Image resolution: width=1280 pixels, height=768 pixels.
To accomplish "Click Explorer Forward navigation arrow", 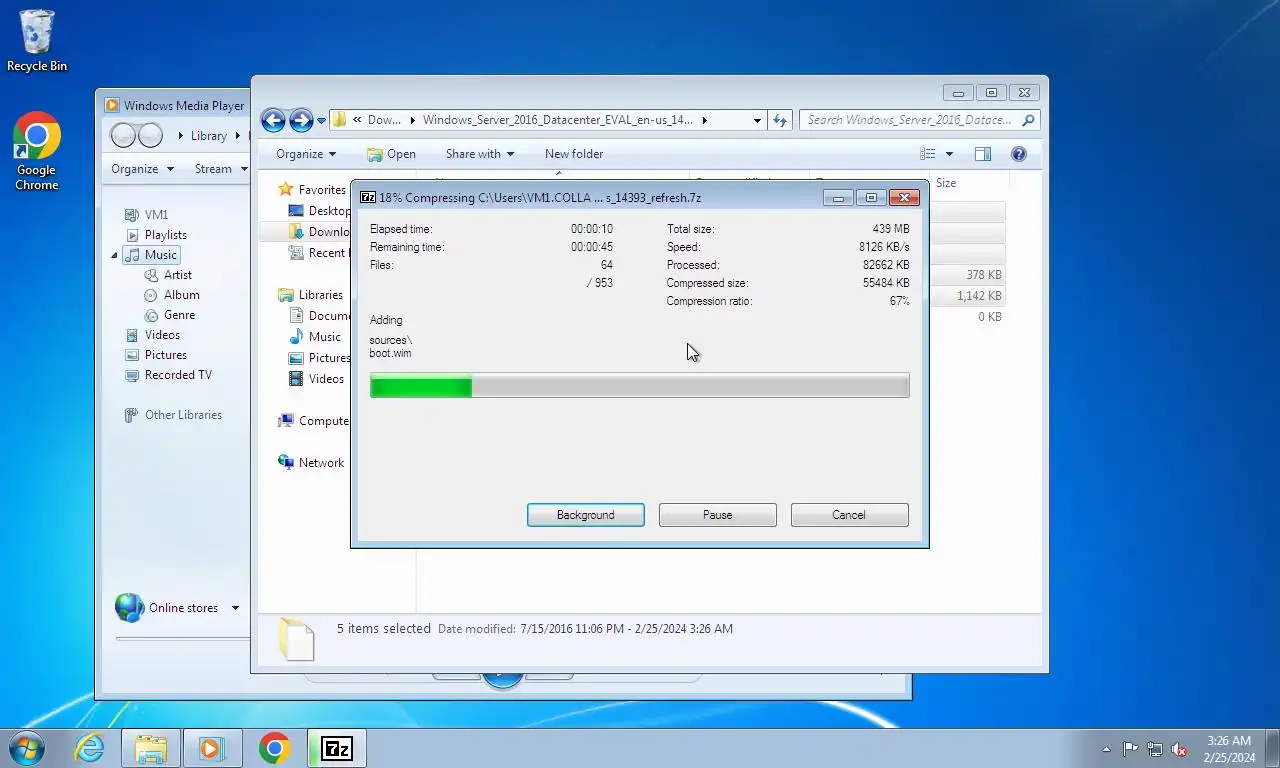I will [x=301, y=120].
